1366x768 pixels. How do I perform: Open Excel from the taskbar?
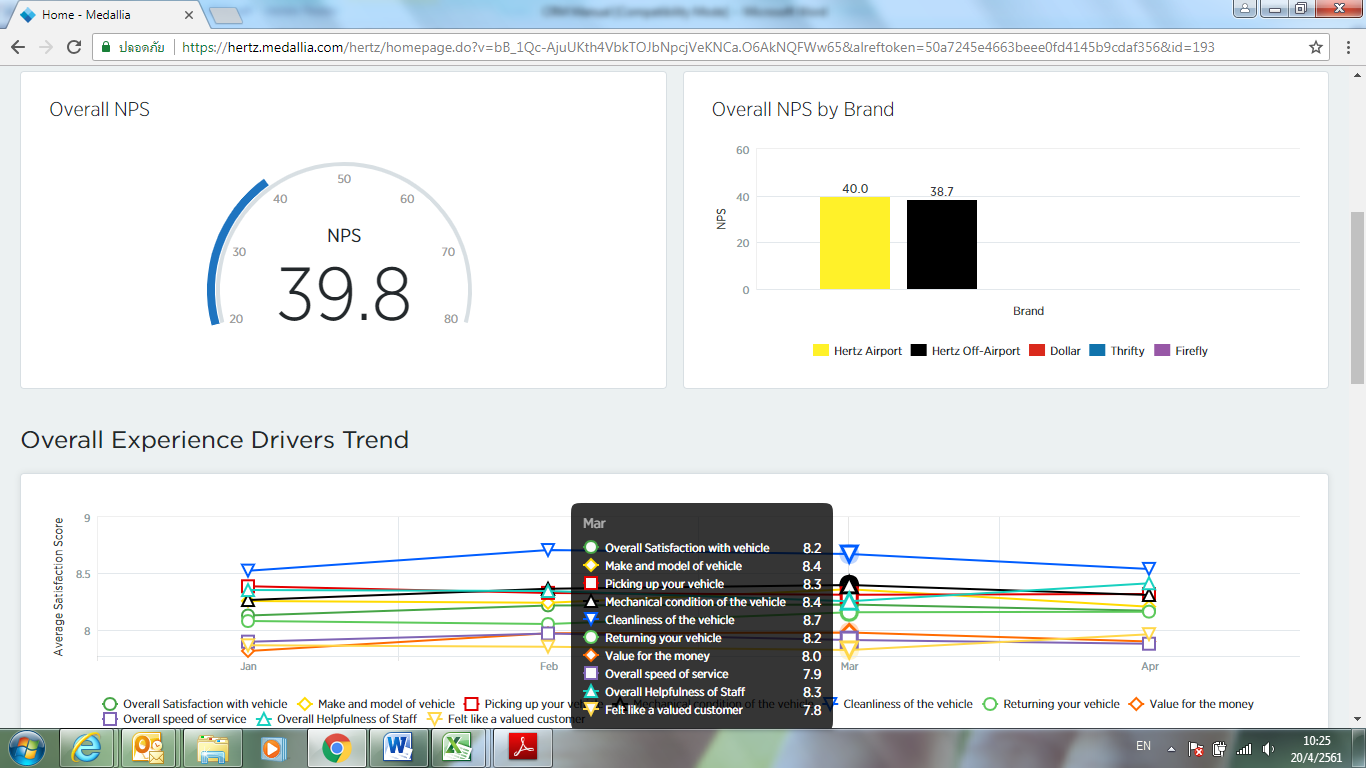tap(457, 748)
